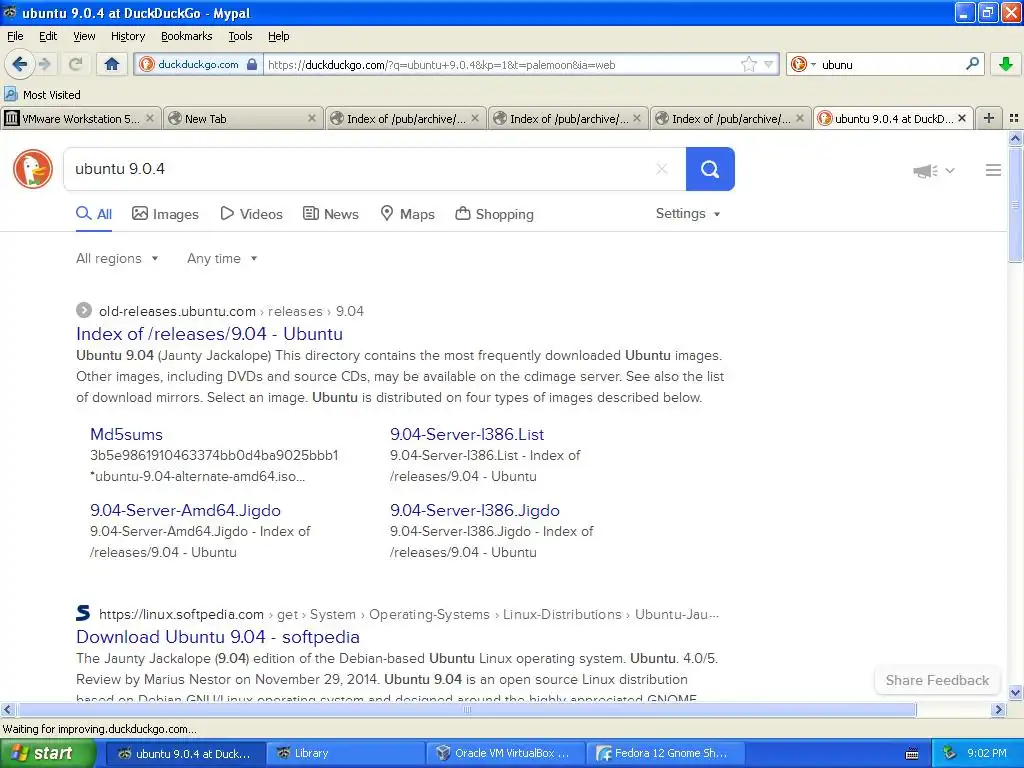Close the New Tab tab
Image resolution: width=1024 pixels, height=768 pixels.
[x=312, y=118]
